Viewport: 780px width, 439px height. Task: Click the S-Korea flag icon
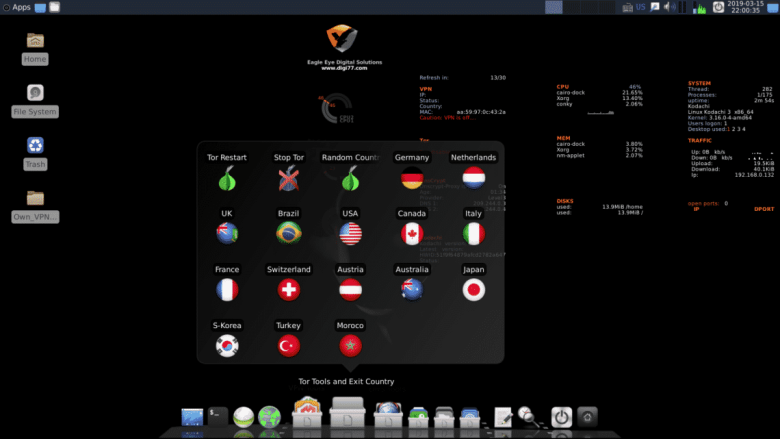click(227, 345)
